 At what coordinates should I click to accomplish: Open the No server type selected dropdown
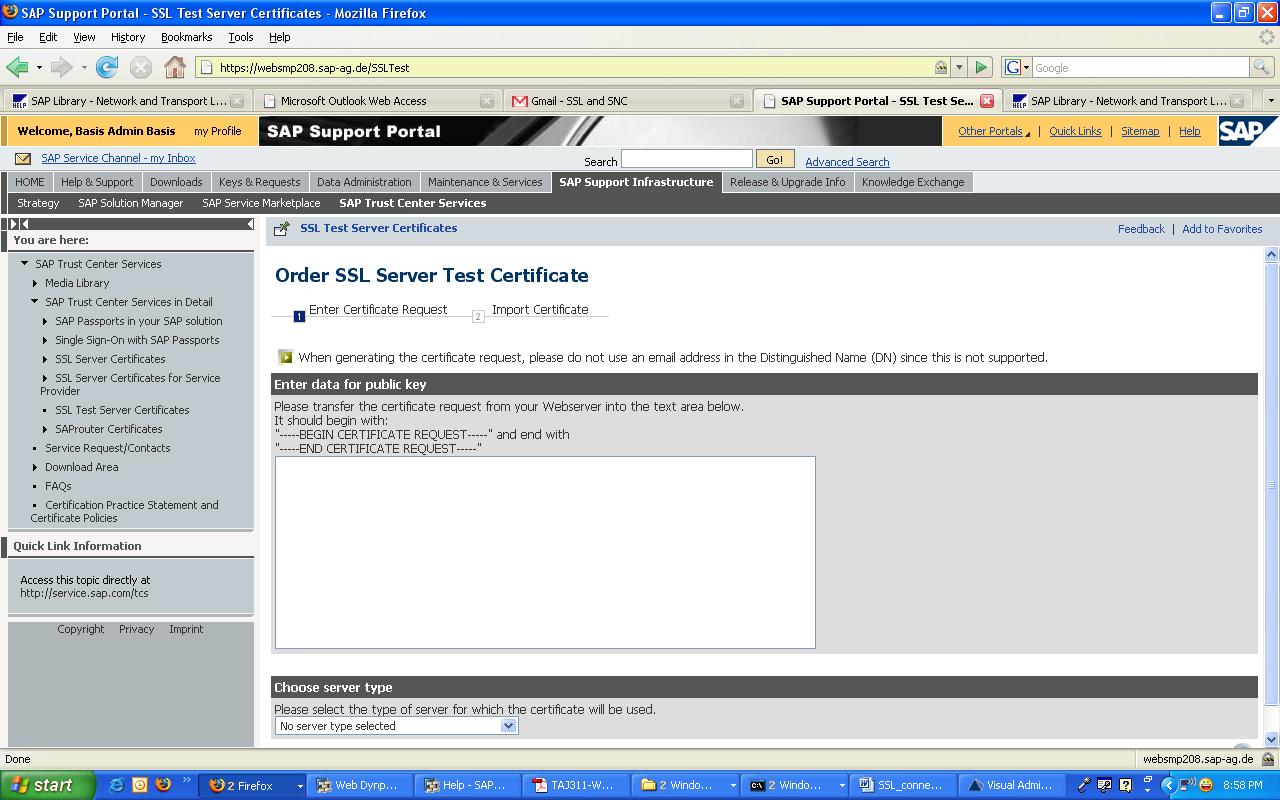tap(509, 725)
